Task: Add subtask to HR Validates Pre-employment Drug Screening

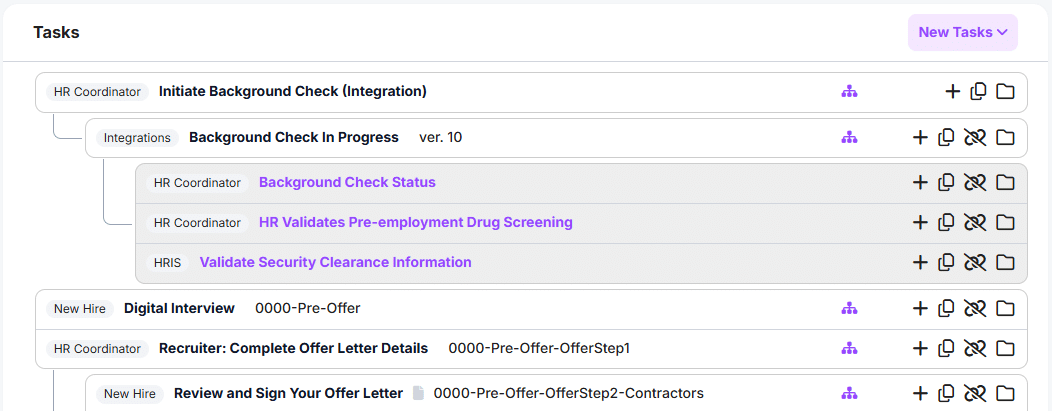Action: [920, 223]
